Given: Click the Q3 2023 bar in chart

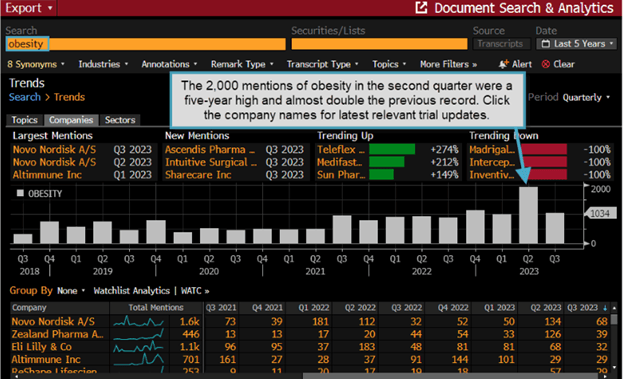Looking at the screenshot, I should pos(555,228).
